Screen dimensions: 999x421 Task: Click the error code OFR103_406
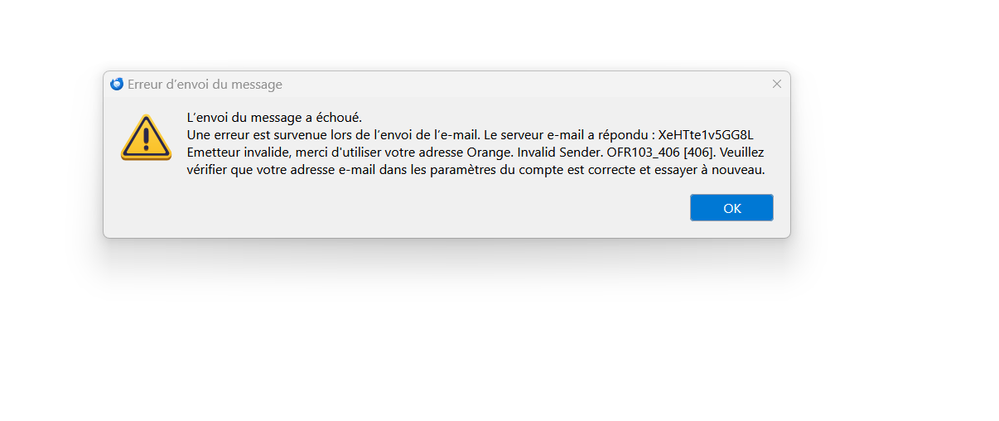tap(646, 153)
